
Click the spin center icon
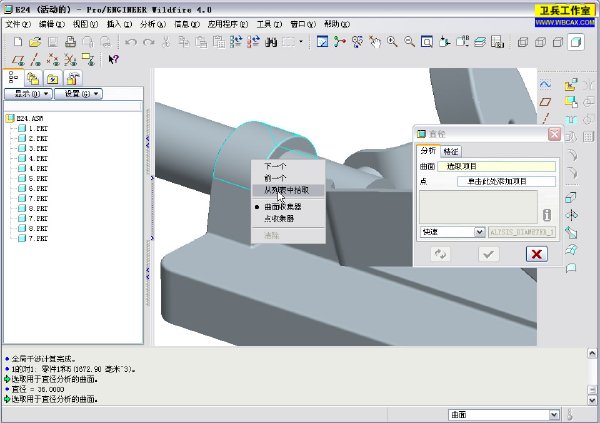pyautogui.click(x=339, y=41)
